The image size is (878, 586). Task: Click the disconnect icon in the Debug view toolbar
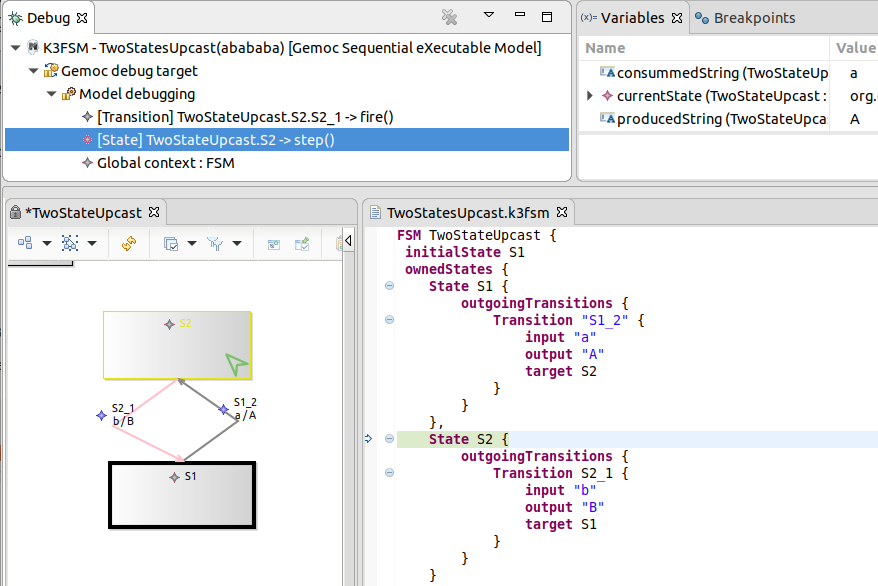448,17
